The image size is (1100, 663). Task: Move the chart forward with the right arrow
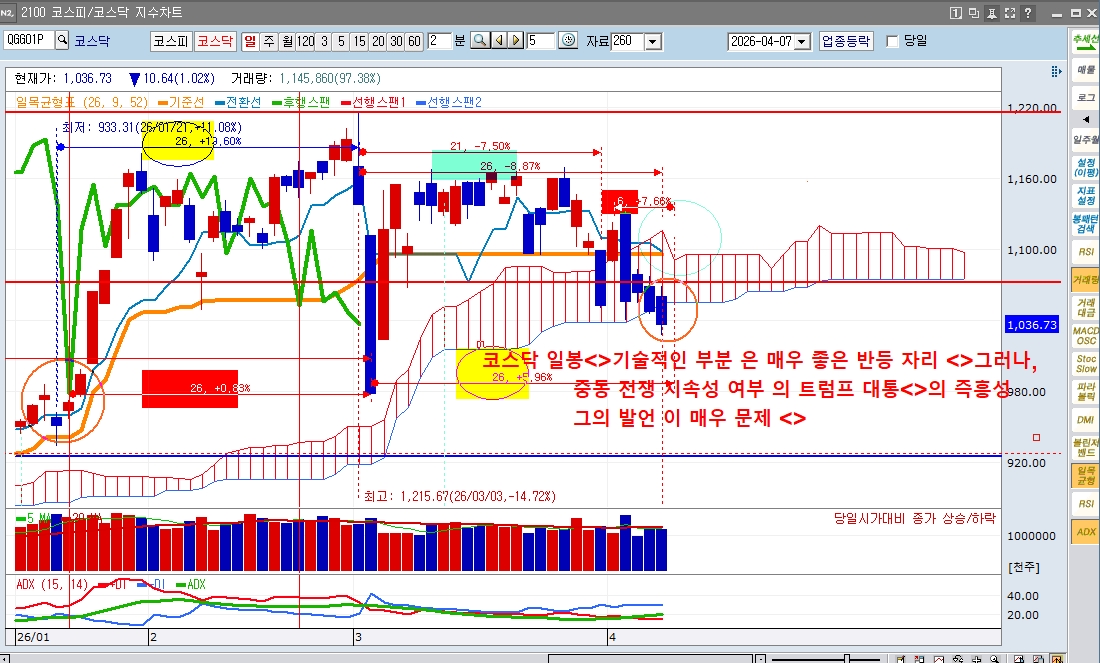516,41
